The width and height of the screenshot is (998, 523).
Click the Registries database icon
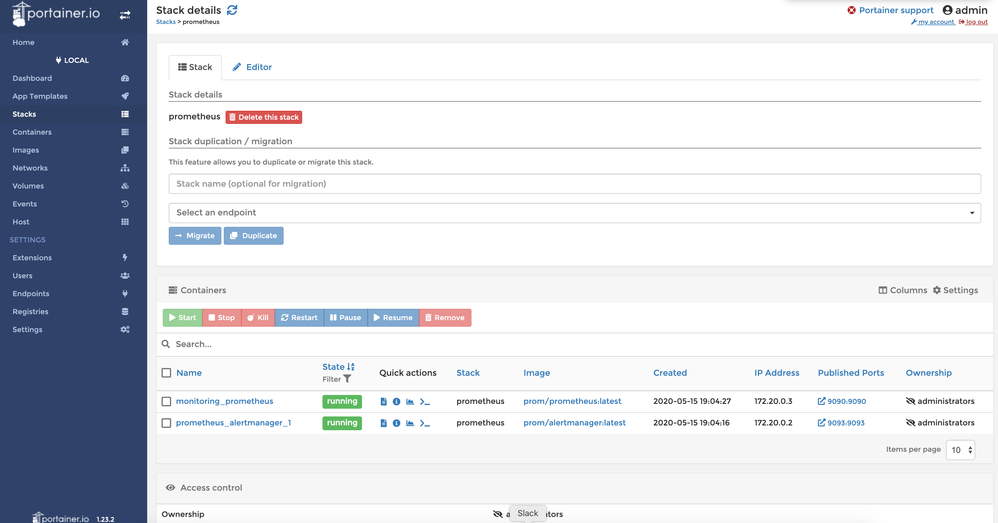pyautogui.click(x=125, y=312)
